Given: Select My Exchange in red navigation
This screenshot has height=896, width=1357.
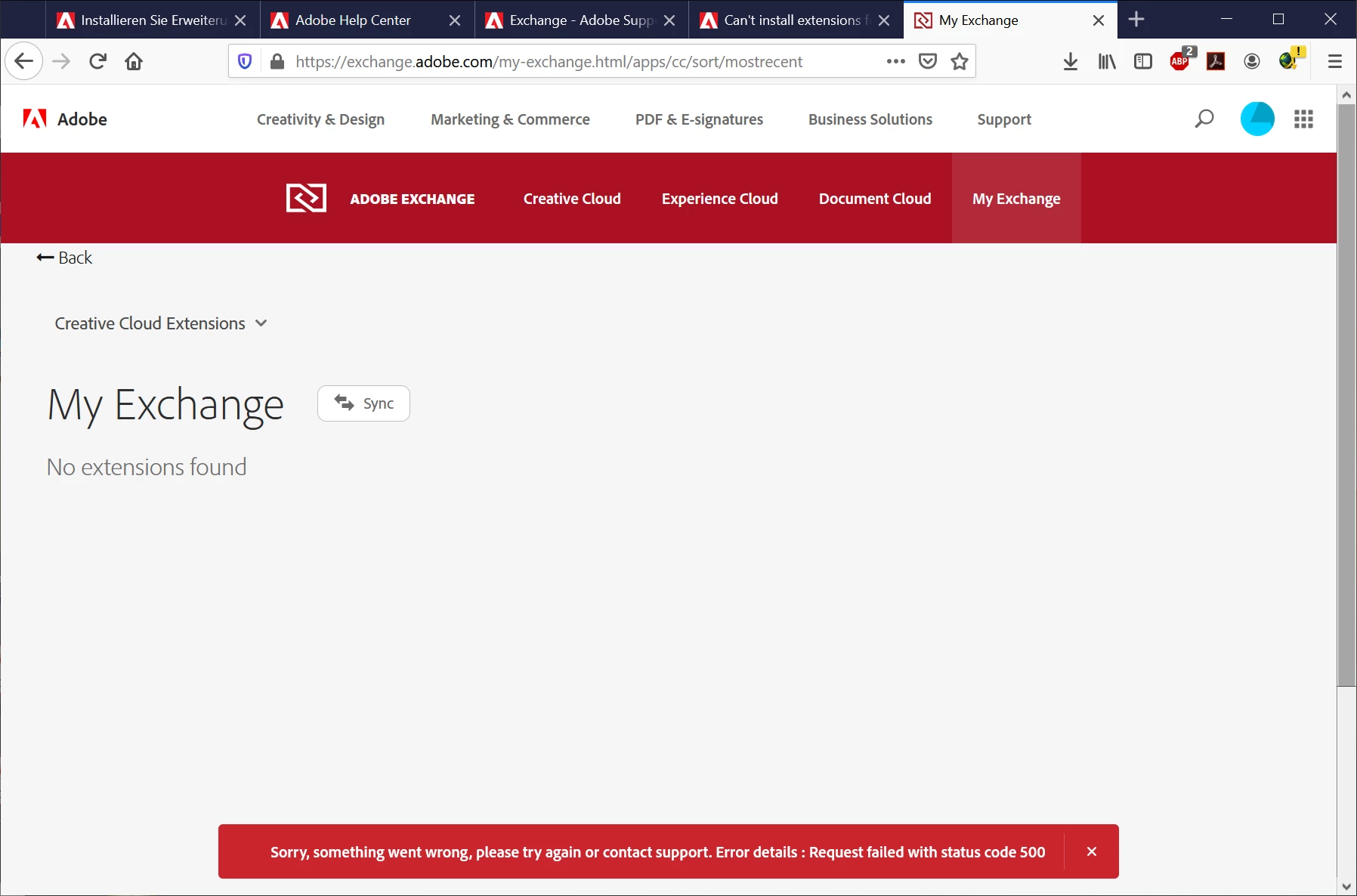Looking at the screenshot, I should [1016, 198].
